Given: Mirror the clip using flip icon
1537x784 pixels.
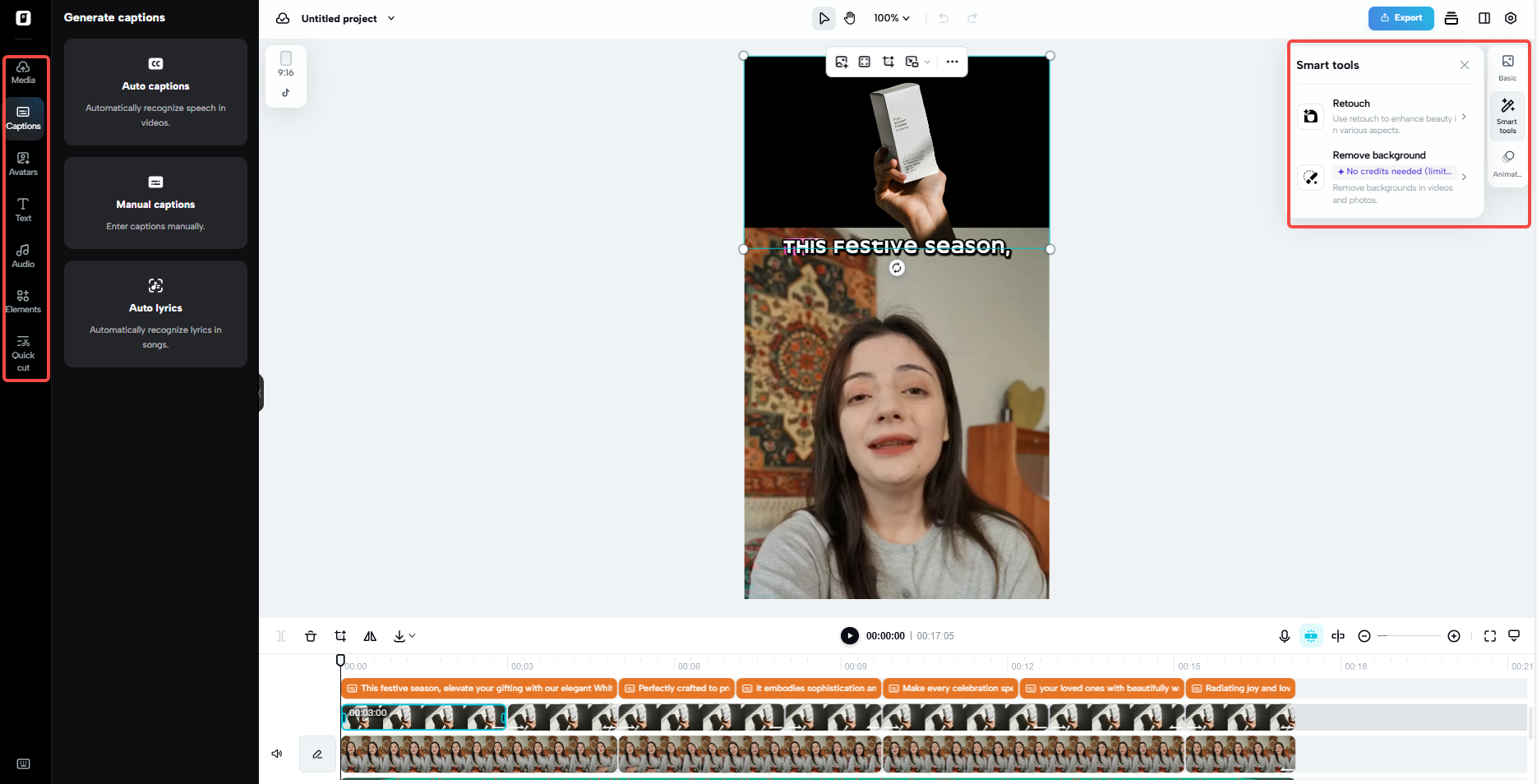Looking at the screenshot, I should 370,636.
